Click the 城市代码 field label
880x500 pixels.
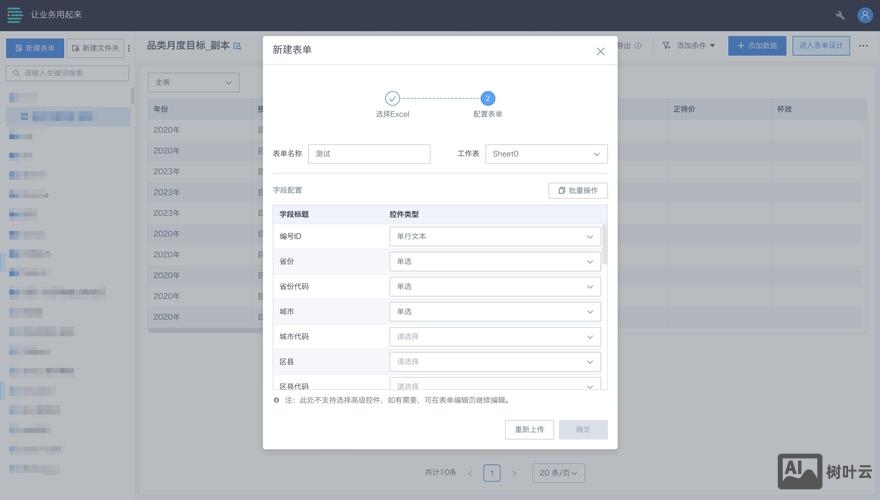(x=294, y=337)
